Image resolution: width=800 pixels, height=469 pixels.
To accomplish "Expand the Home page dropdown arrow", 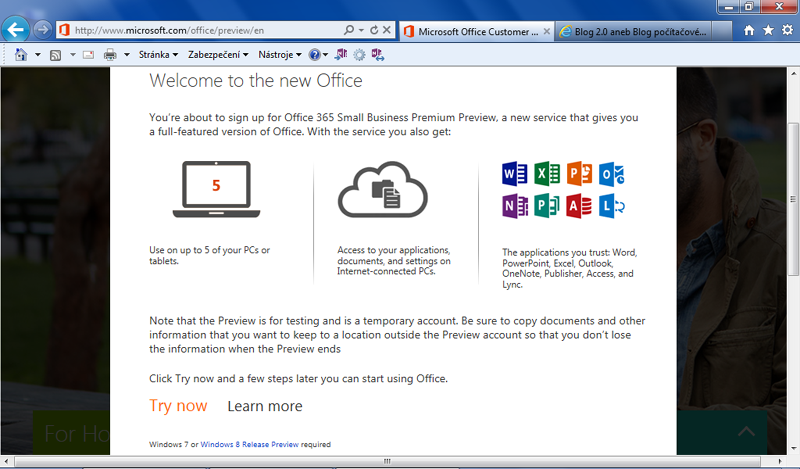I will click(37, 55).
